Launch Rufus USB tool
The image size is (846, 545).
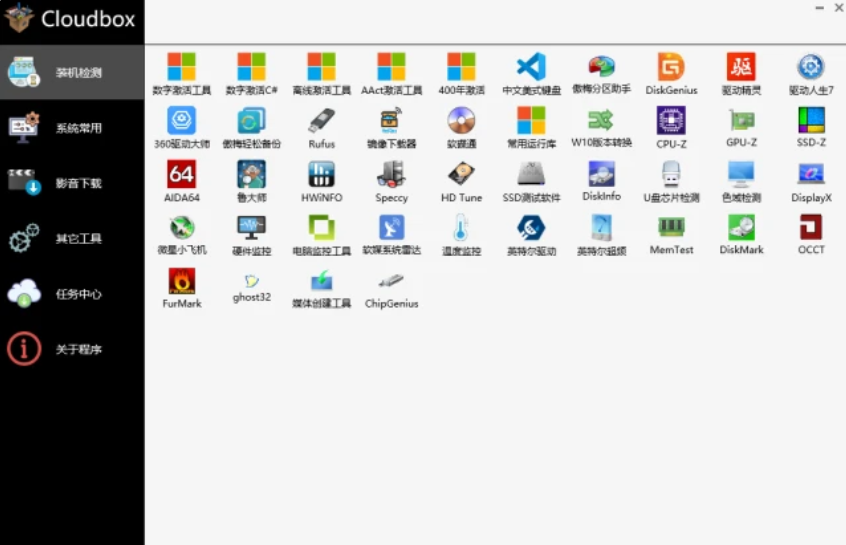pyautogui.click(x=322, y=128)
